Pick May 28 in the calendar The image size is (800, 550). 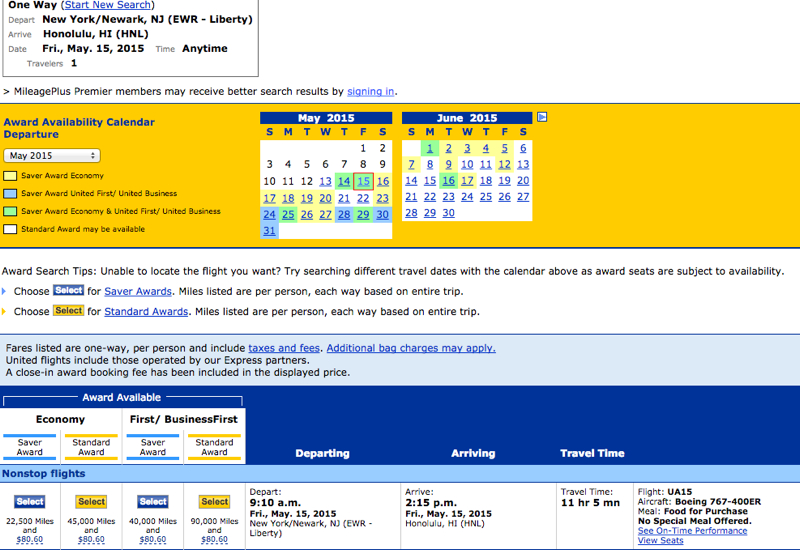pyautogui.click(x=344, y=215)
